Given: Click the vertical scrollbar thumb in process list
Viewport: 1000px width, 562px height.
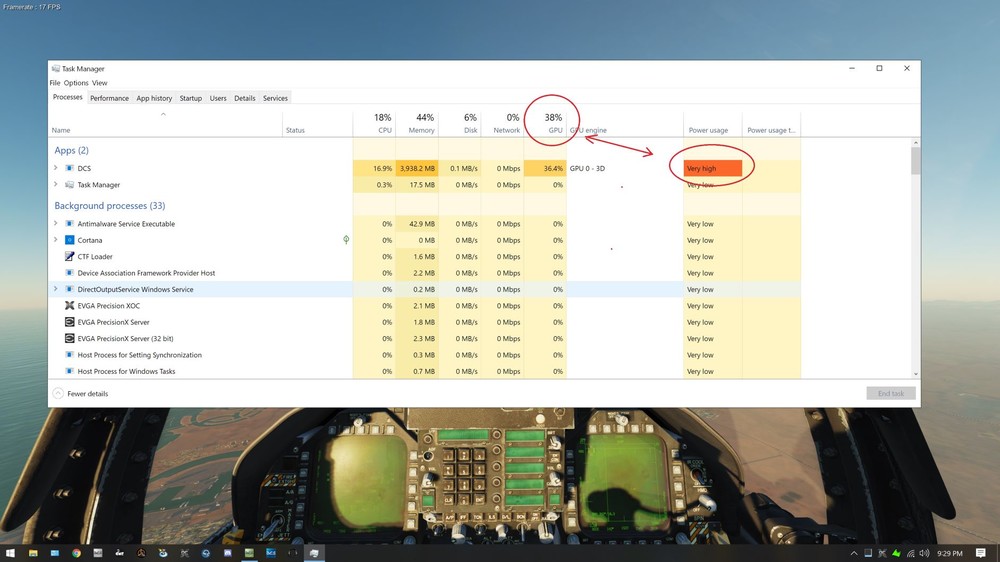Looking at the screenshot, I should (x=916, y=161).
